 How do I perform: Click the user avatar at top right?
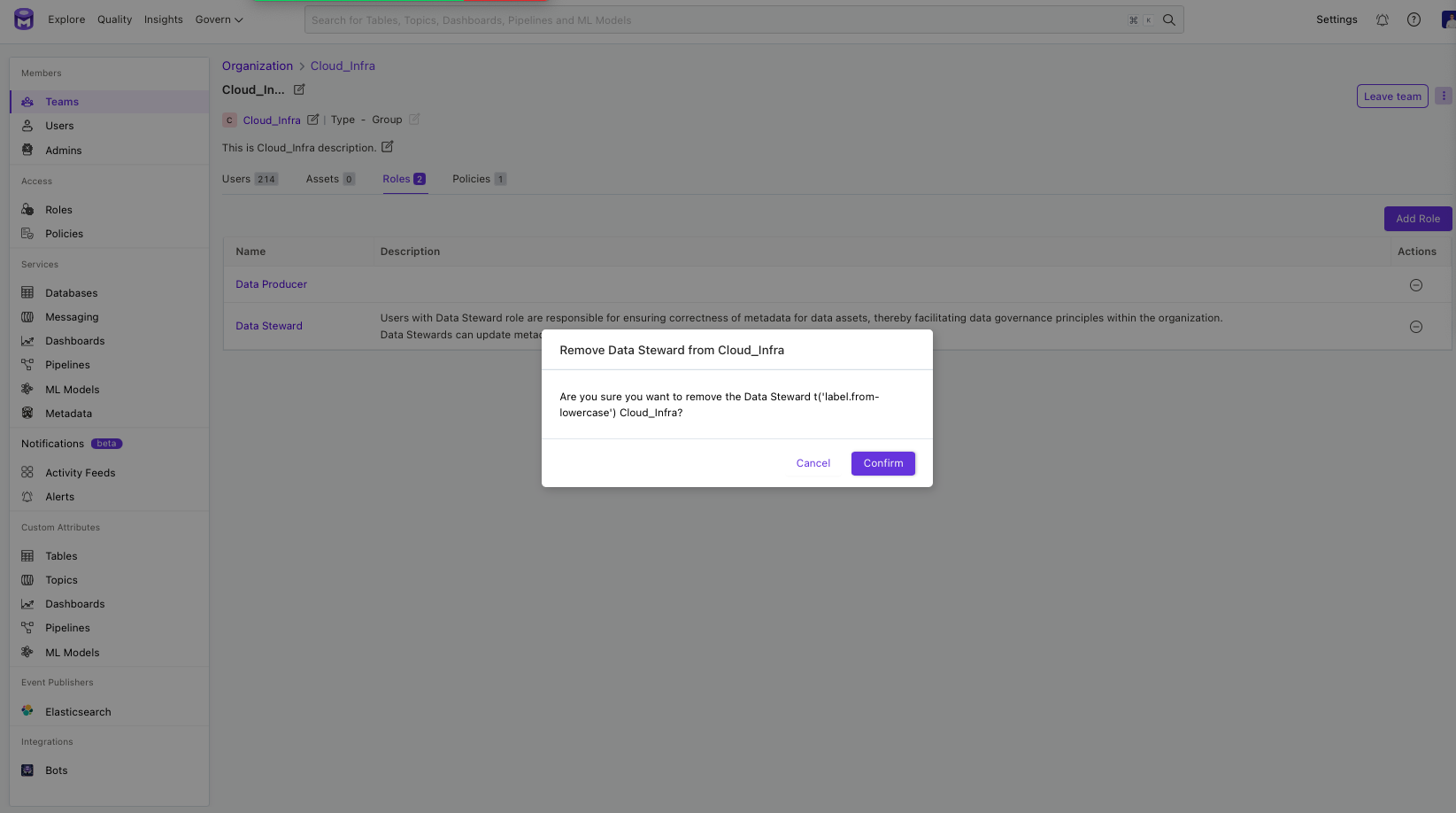click(1449, 19)
